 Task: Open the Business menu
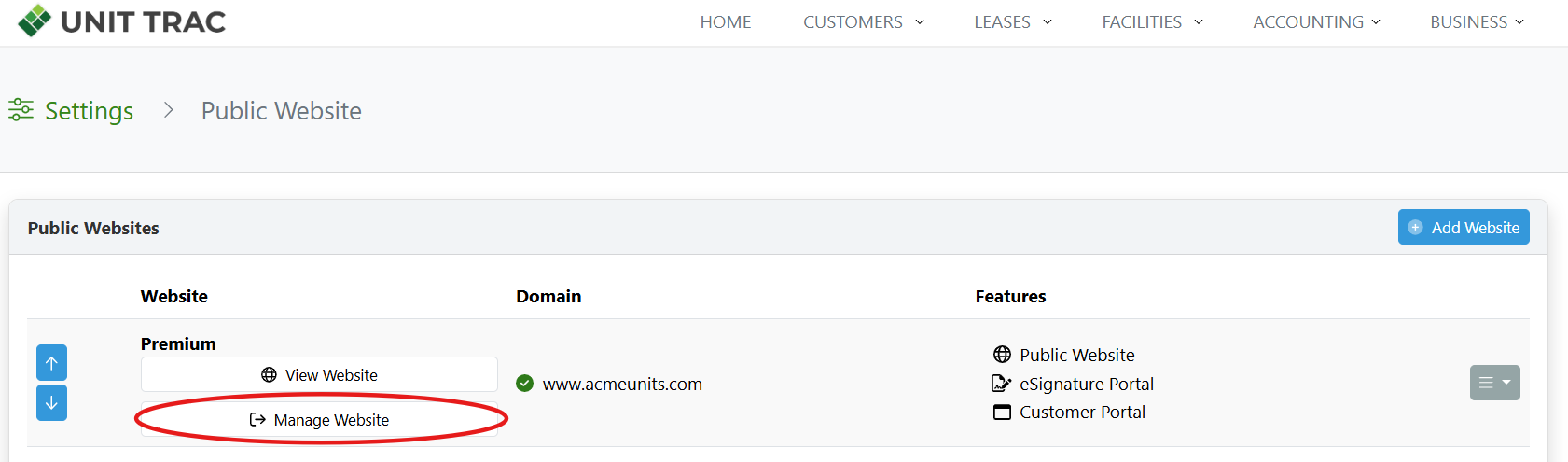point(1477,22)
